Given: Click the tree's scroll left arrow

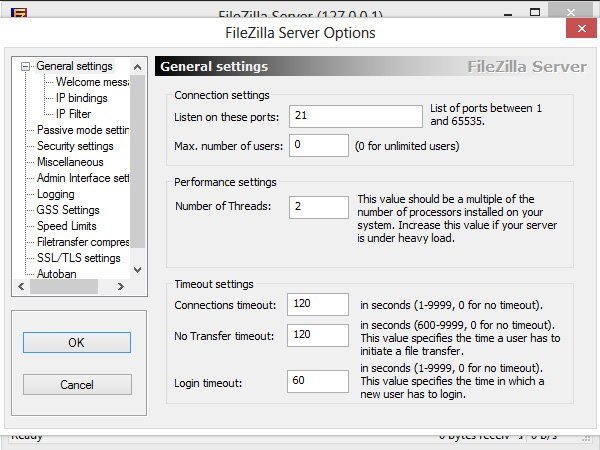Looking at the screenshot, I should tap(21, 287).
